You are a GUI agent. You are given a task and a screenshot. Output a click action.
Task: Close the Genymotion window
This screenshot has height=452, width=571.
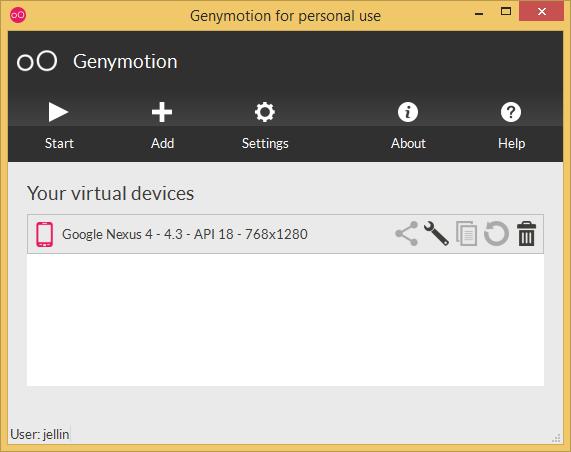tap(542, 12)
